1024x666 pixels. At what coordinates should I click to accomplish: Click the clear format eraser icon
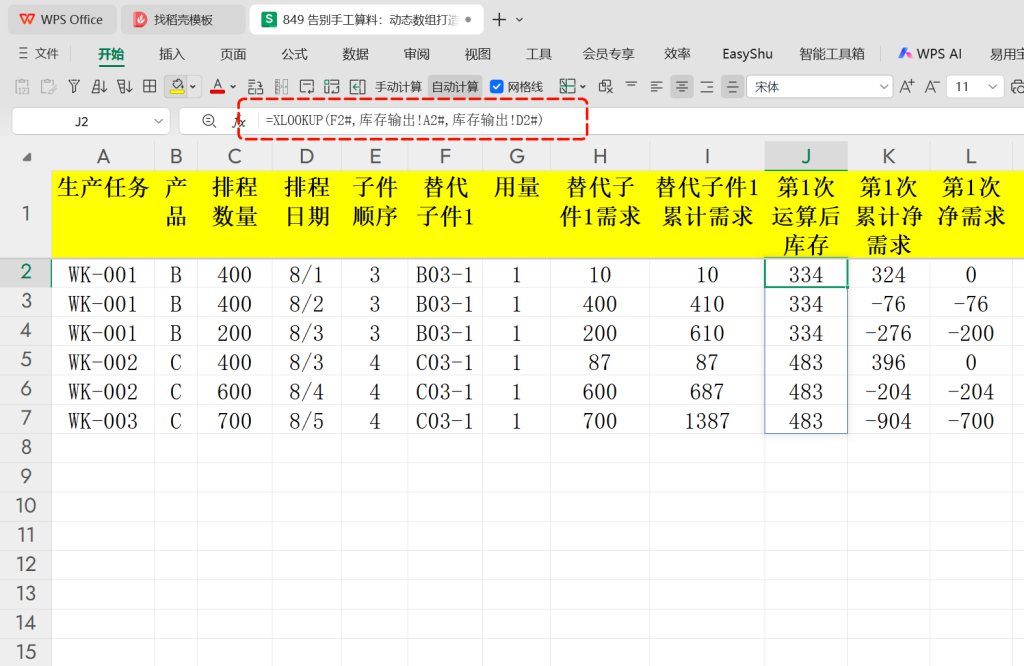[605, 87]
